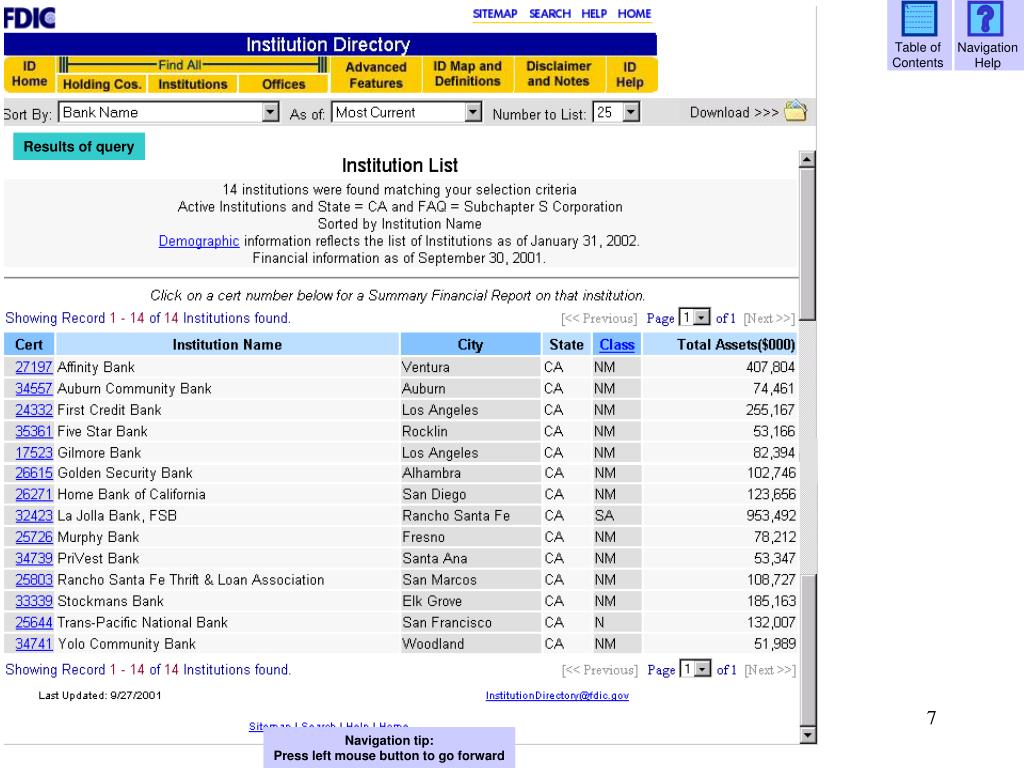1024x768 pixels.
Task: Open Advanced Features tab
Action: coord(376,75)
